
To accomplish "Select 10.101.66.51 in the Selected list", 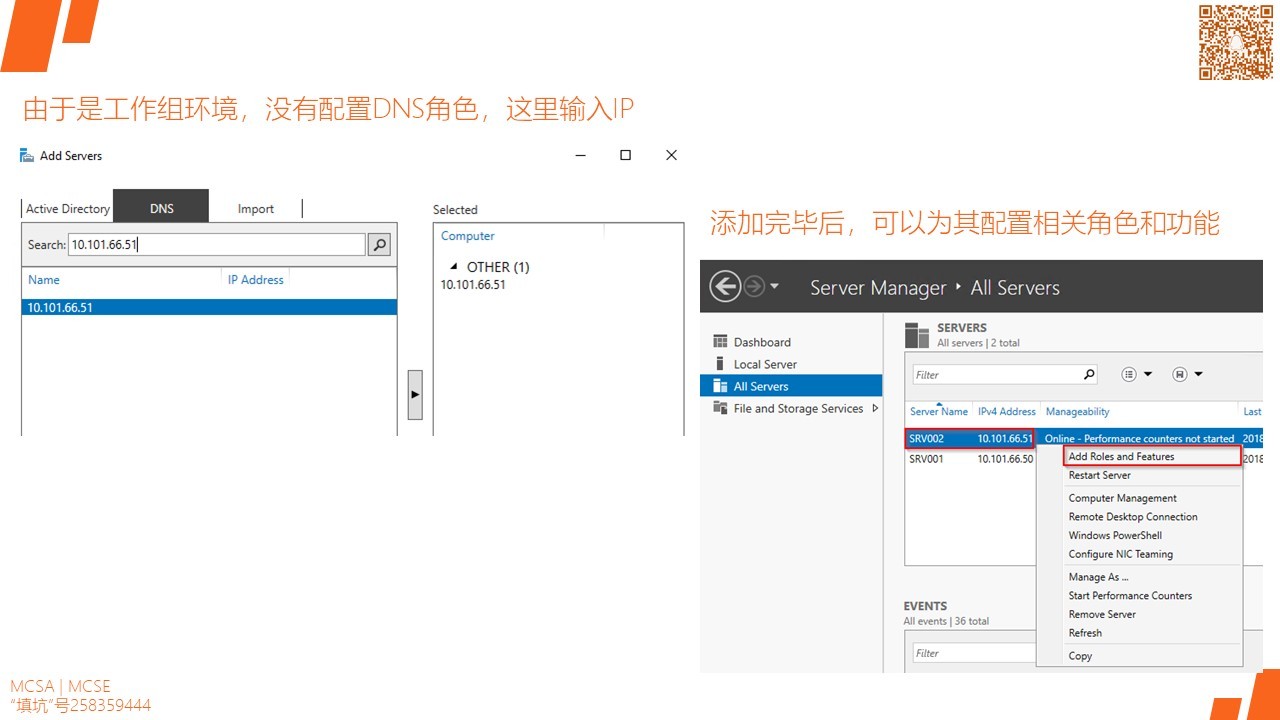I will point(473,285).
